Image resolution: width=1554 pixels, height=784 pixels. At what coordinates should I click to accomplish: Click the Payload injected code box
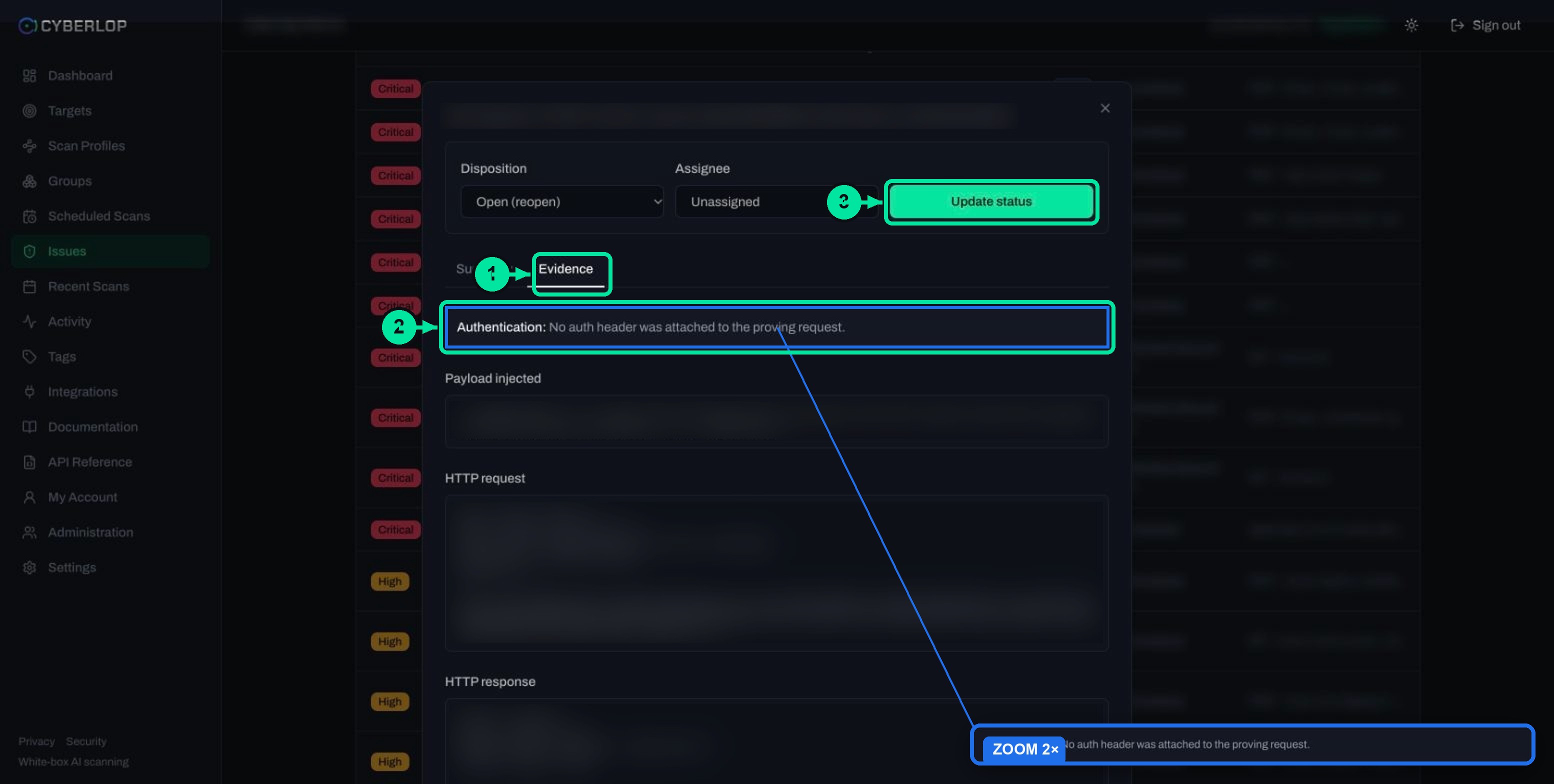click(776, 421)
